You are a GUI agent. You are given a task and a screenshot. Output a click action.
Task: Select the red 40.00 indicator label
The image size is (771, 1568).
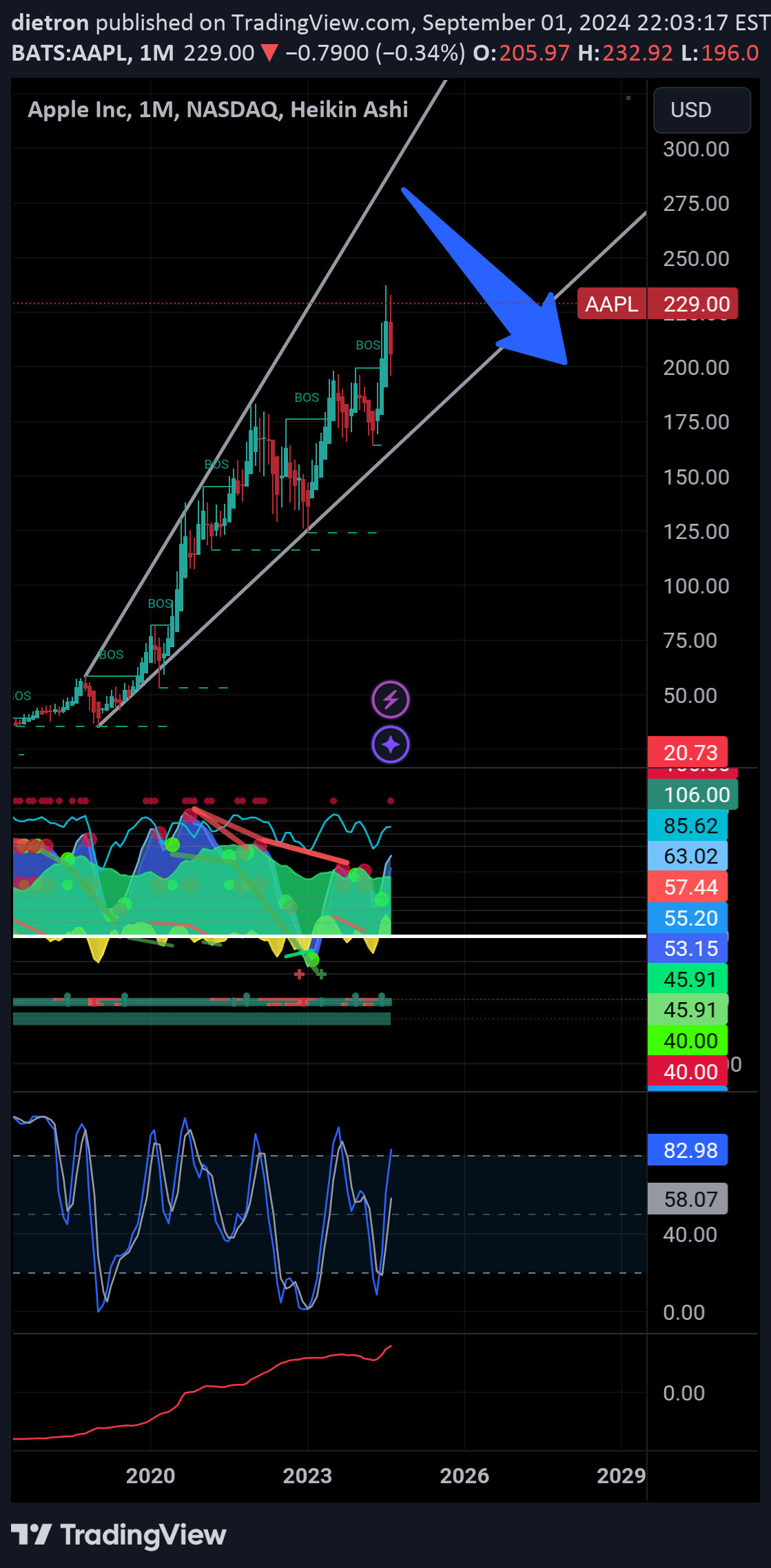688,1072
